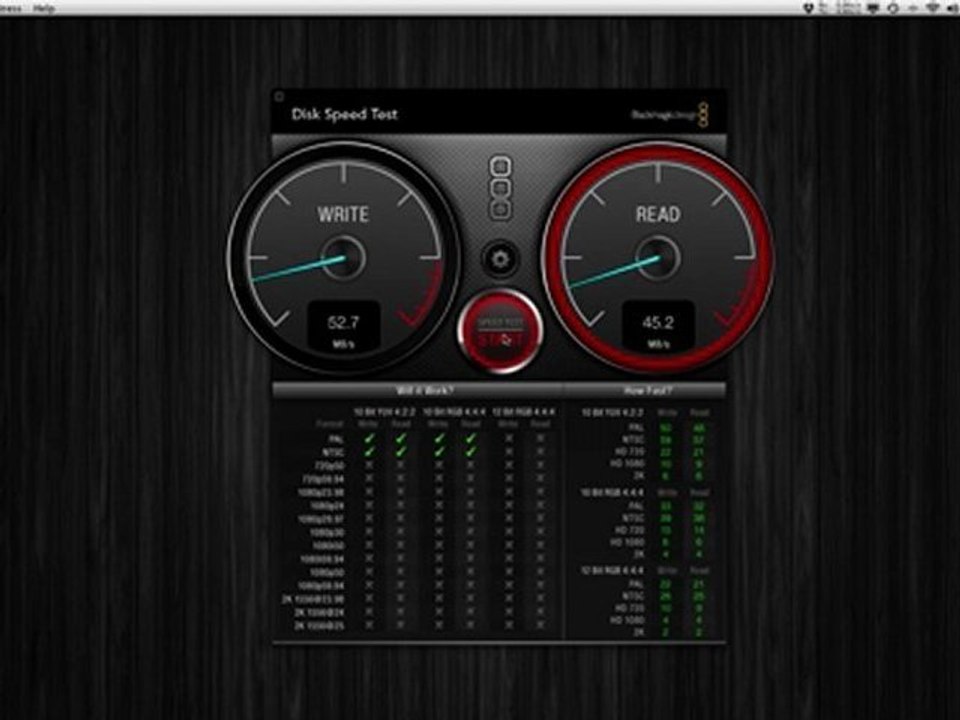Click NTSC 10 Bit RGB write checkmark
Viewport: 960px width, 720px height.
tap(439, 452)
